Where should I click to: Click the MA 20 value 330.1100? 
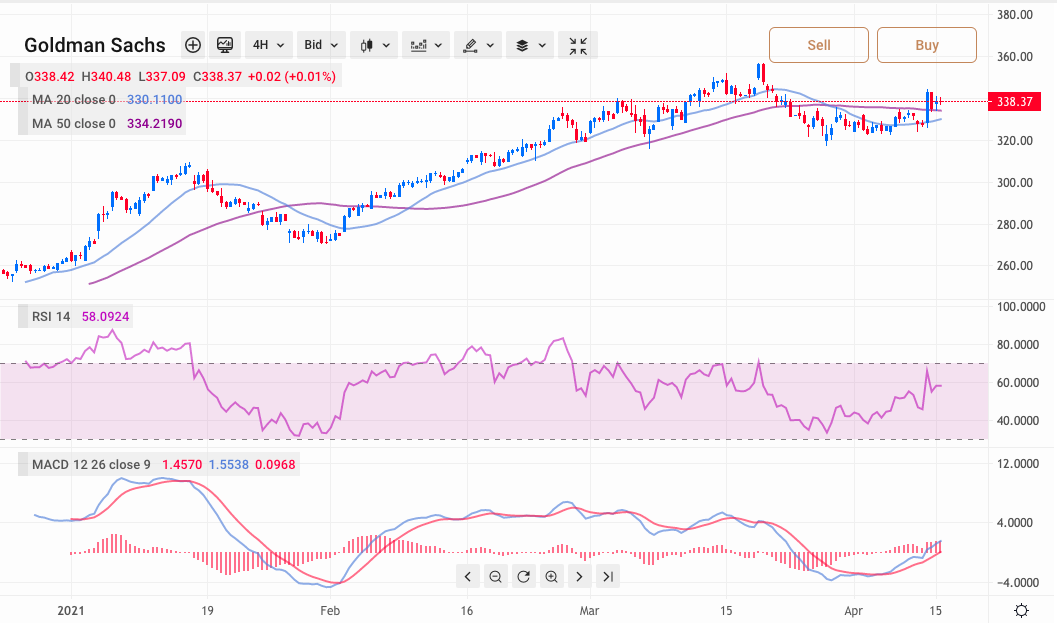(x=154, y=100)
